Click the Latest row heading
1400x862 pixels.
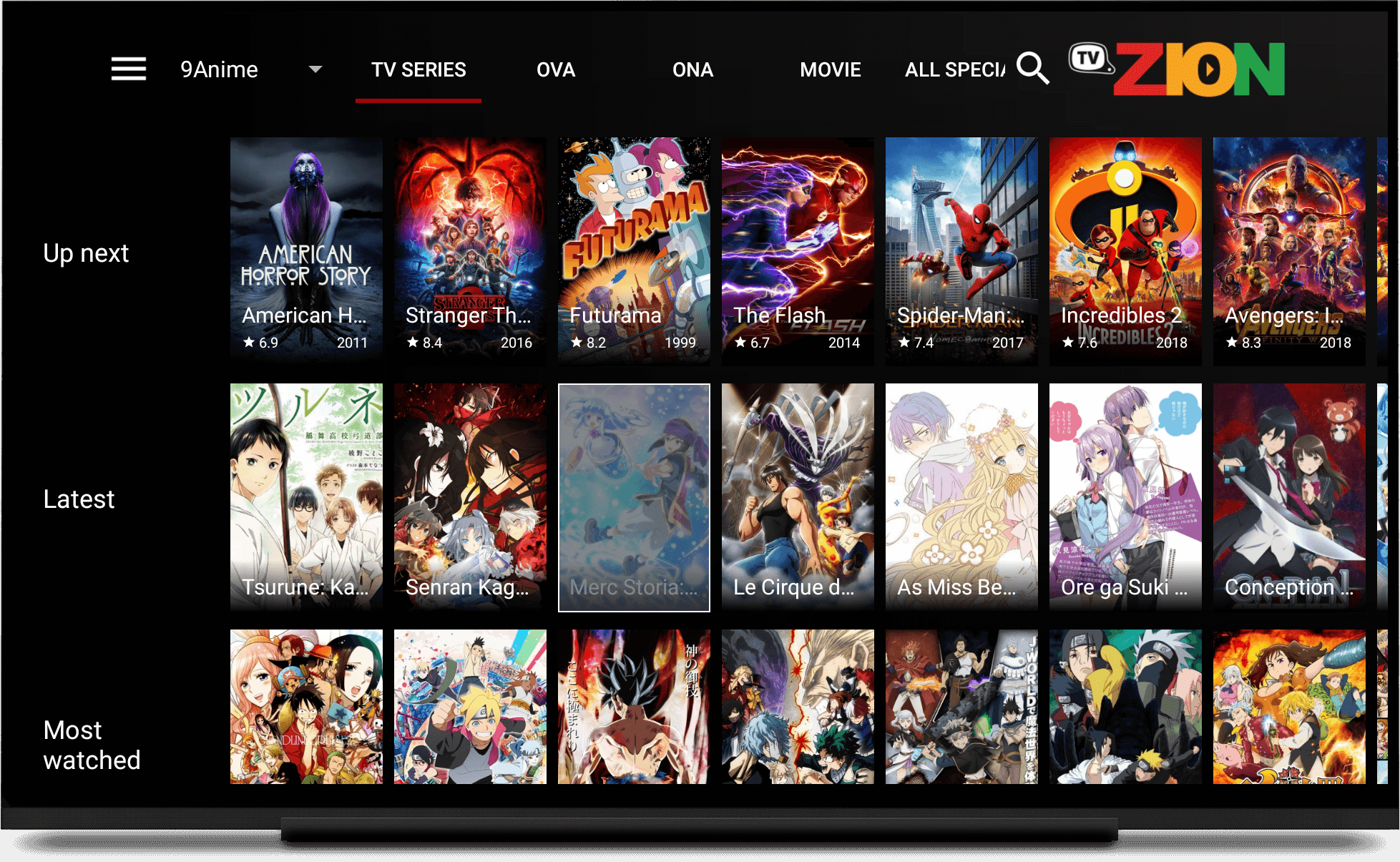[x=79, y=499]
